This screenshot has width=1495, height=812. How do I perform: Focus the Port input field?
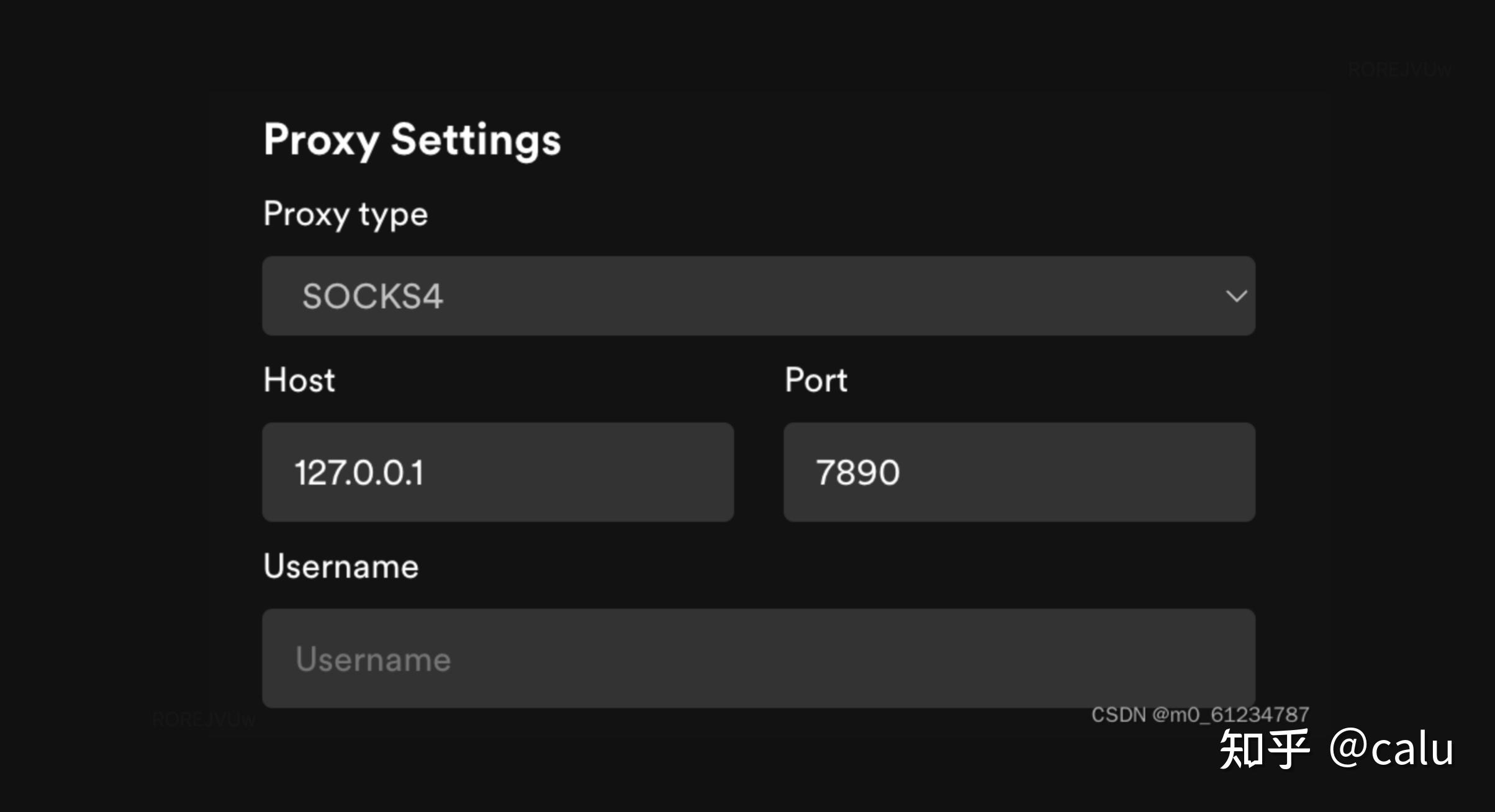[x=1019, y=472]
